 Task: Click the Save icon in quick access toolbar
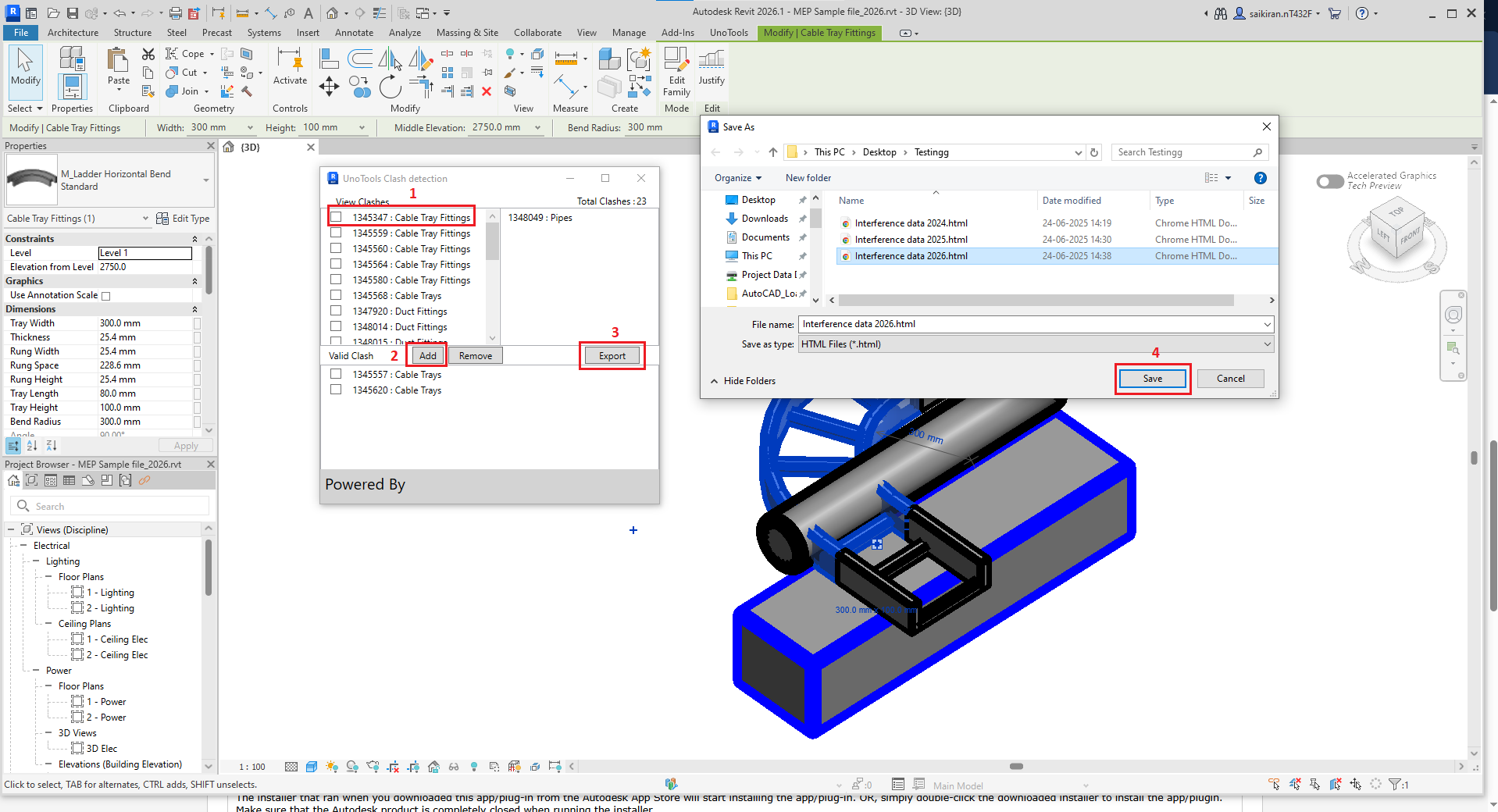pyautogui.click(x=72, y=13)
